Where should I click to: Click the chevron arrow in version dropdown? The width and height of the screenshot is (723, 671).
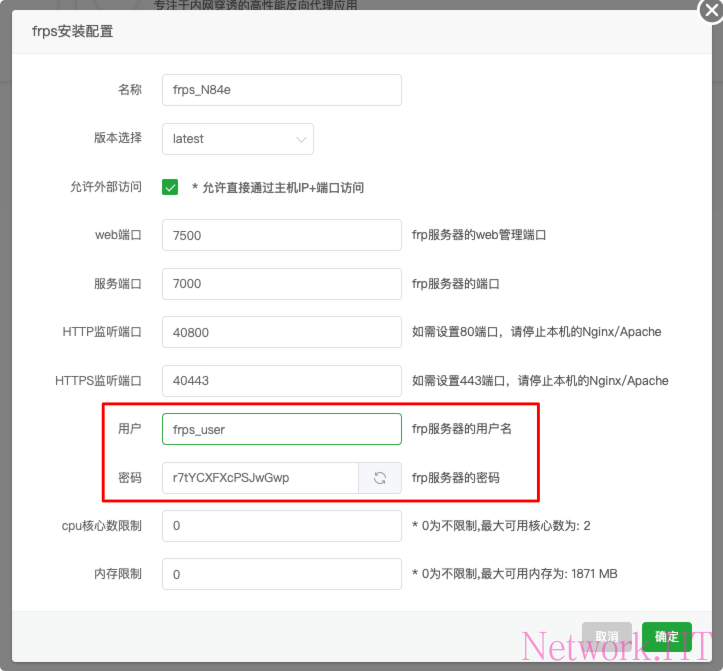[301, 140]
